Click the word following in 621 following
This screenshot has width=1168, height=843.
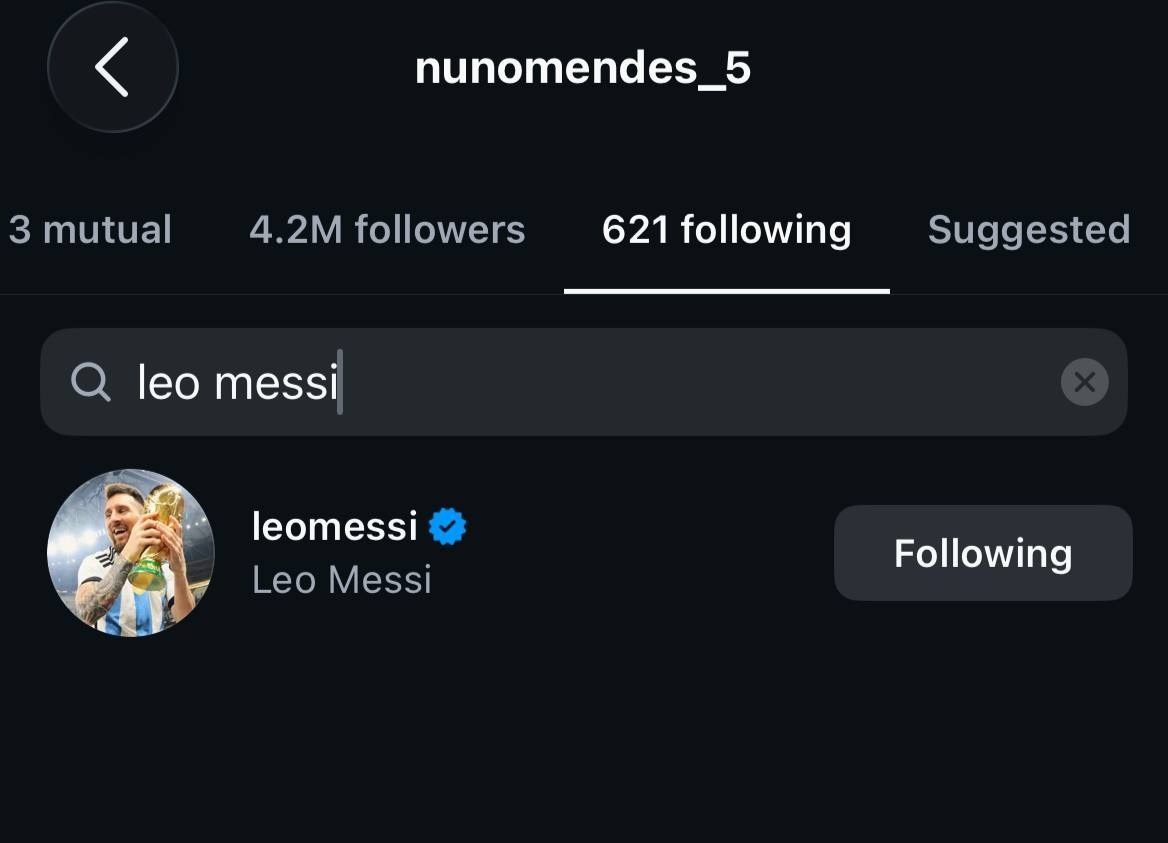point(766,231)
